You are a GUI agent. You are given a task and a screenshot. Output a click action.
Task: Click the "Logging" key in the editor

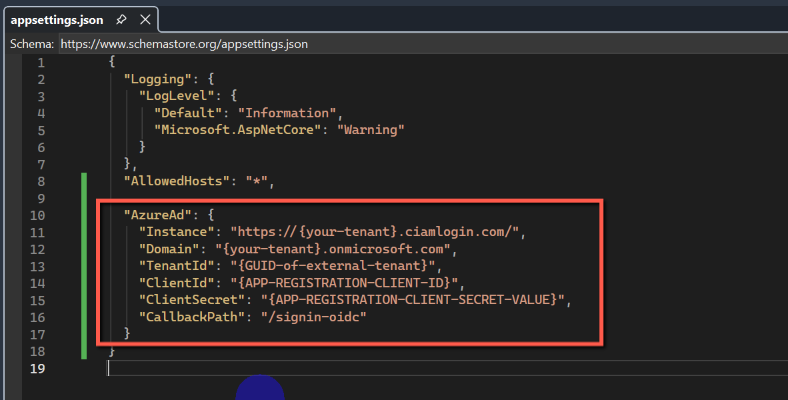(153, 79)
